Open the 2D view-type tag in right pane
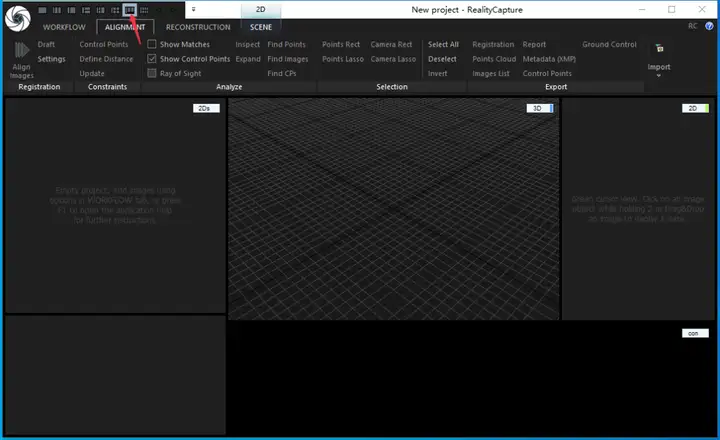Viewport: 720px width, 440px height. (x=695, y=108)
